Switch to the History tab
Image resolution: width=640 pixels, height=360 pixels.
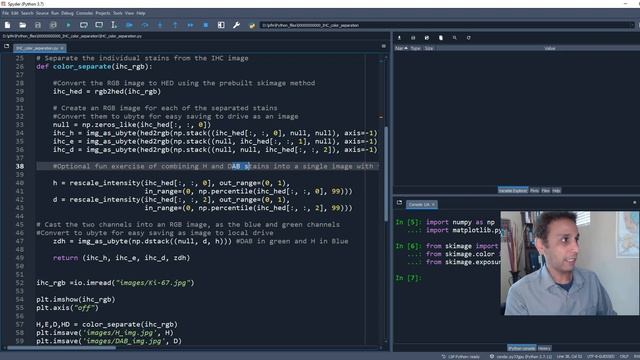(544, 348)
